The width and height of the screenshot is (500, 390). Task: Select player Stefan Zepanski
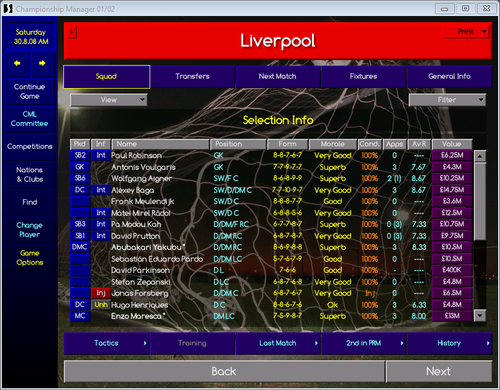pyautogui.click(x=141, y=282)
